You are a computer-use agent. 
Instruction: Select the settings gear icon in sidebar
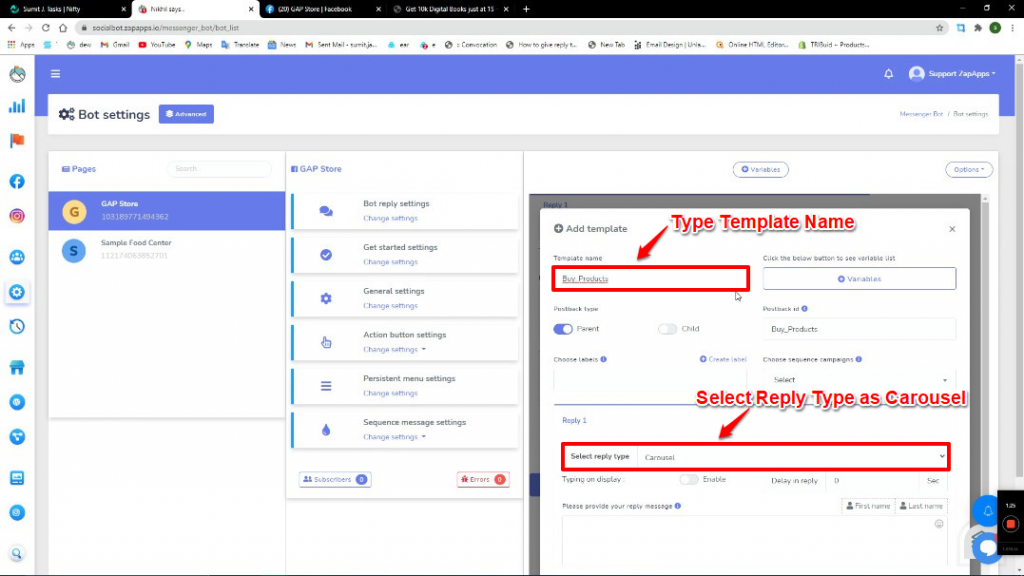pyautogui.click(x=17, y=292)
